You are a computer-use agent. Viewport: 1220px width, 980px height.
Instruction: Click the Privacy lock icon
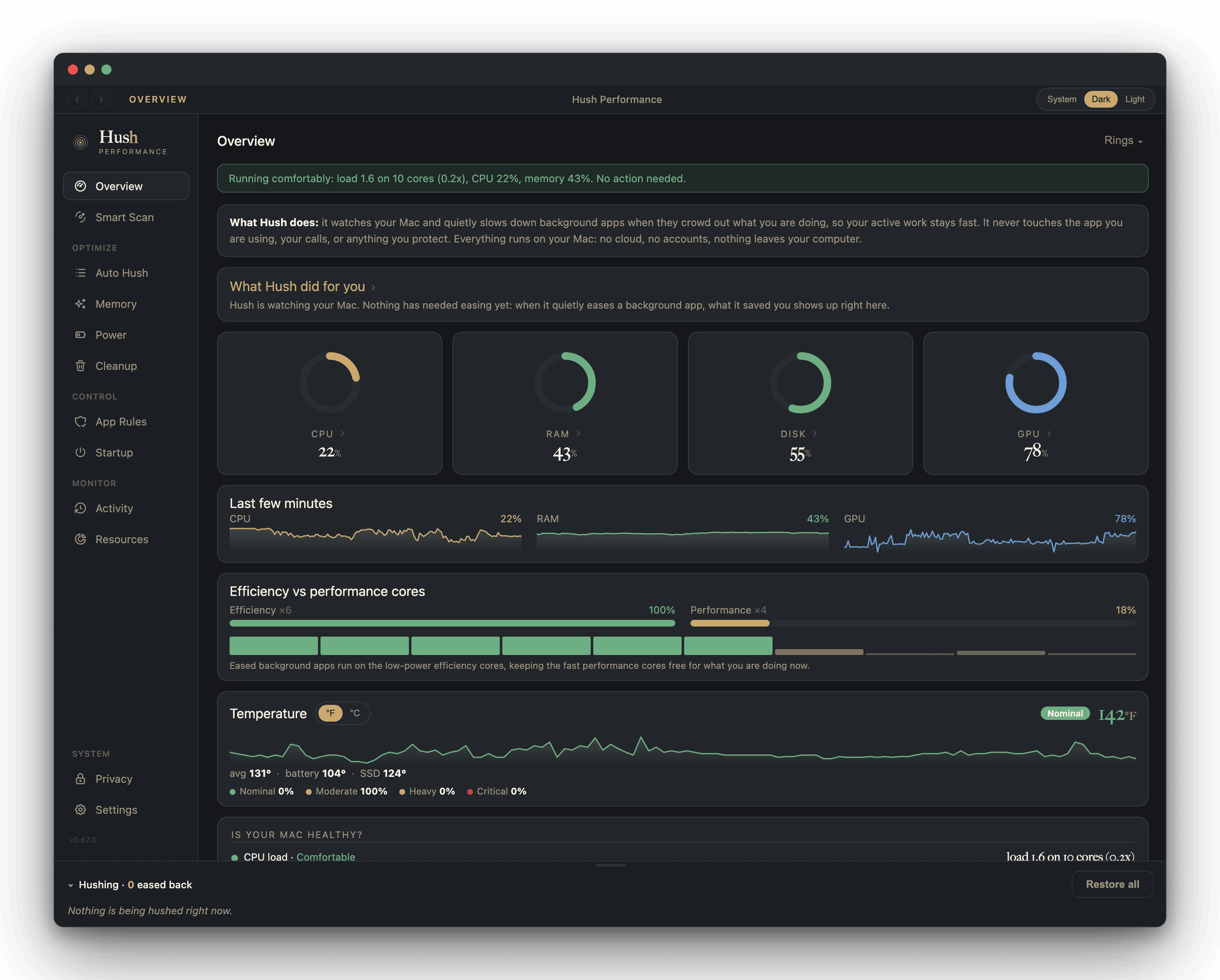[80, 779]
